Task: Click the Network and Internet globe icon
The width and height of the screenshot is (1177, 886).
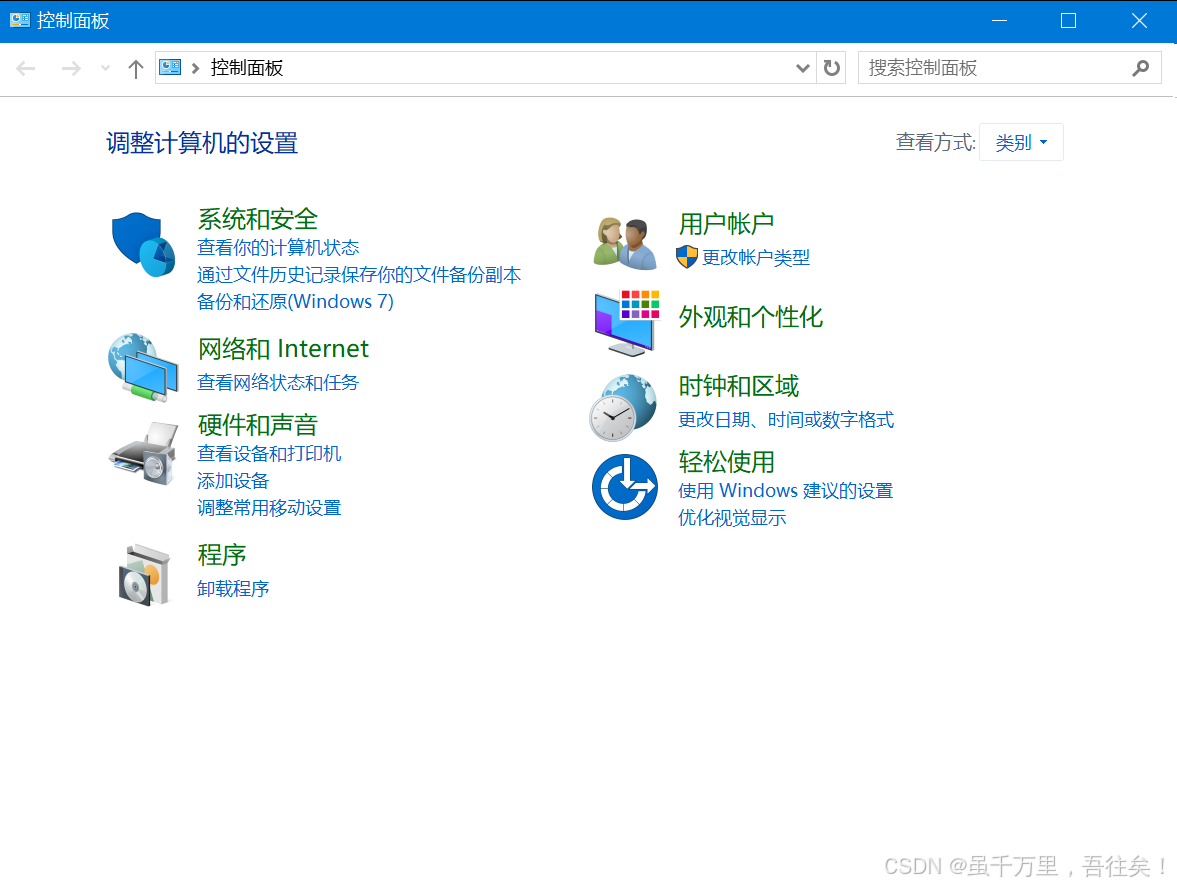Action: pyautogui.click(x=143, y=367)
